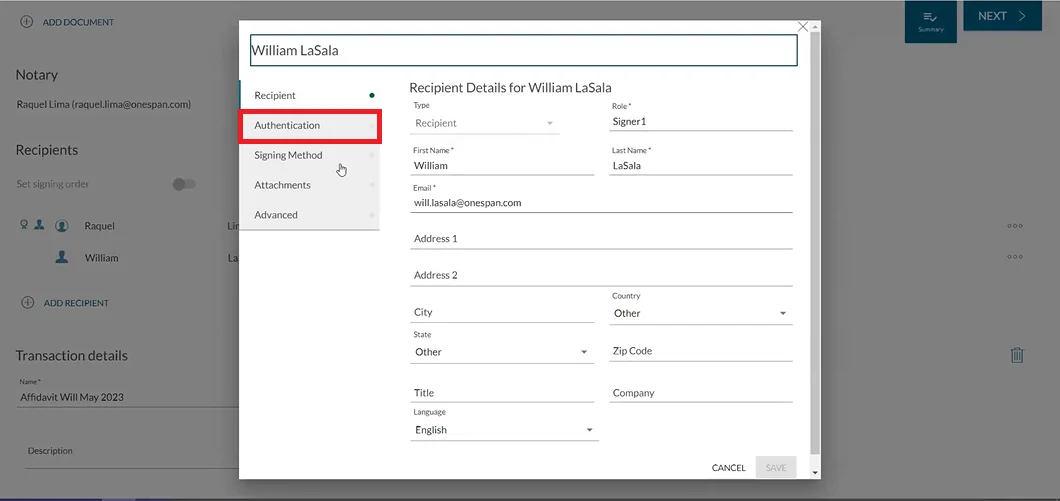Screen dimensions: 1060x501
Task: Click the trash delete icon
Action: [1017, 356]
